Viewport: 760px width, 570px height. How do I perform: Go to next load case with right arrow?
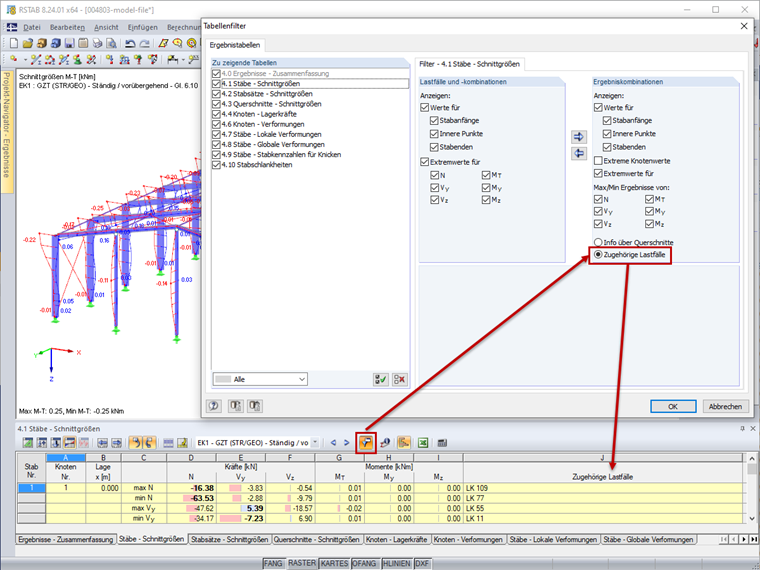[347, 443]
